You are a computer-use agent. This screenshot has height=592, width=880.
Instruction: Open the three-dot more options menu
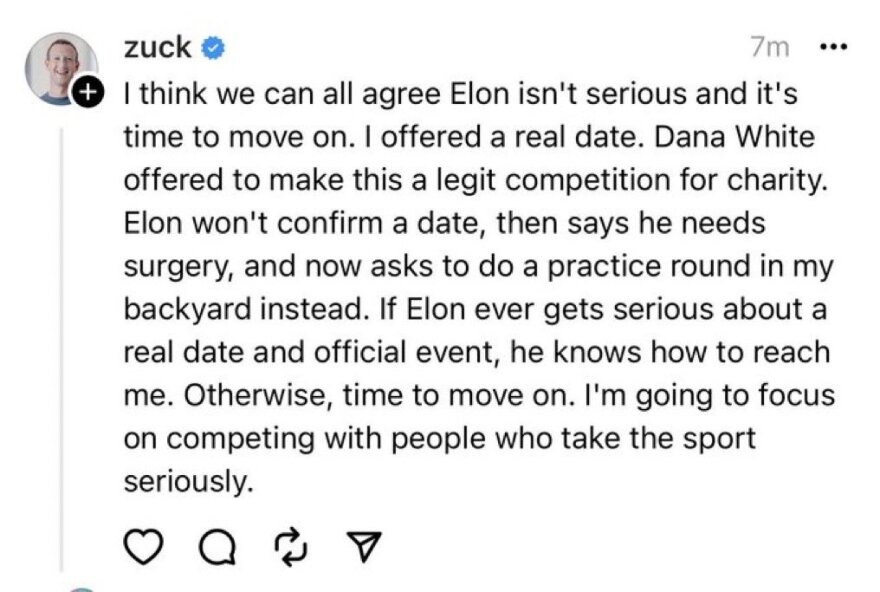[832, 47]
